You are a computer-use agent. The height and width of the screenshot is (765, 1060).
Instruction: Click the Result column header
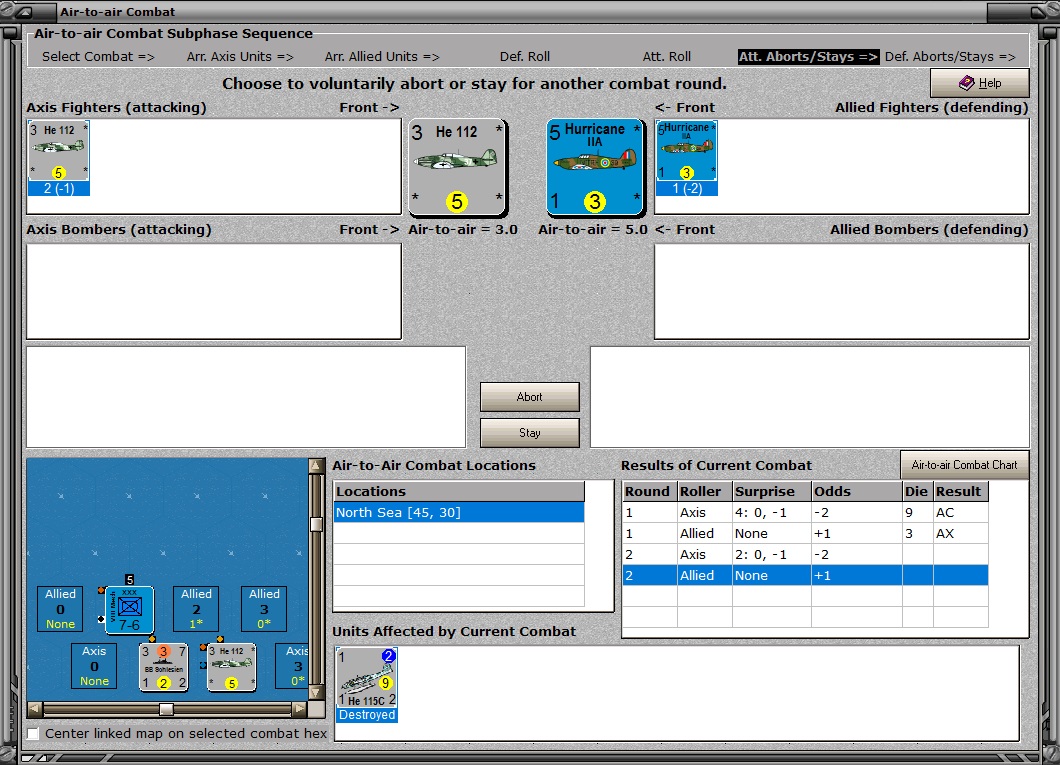[961, 491]
